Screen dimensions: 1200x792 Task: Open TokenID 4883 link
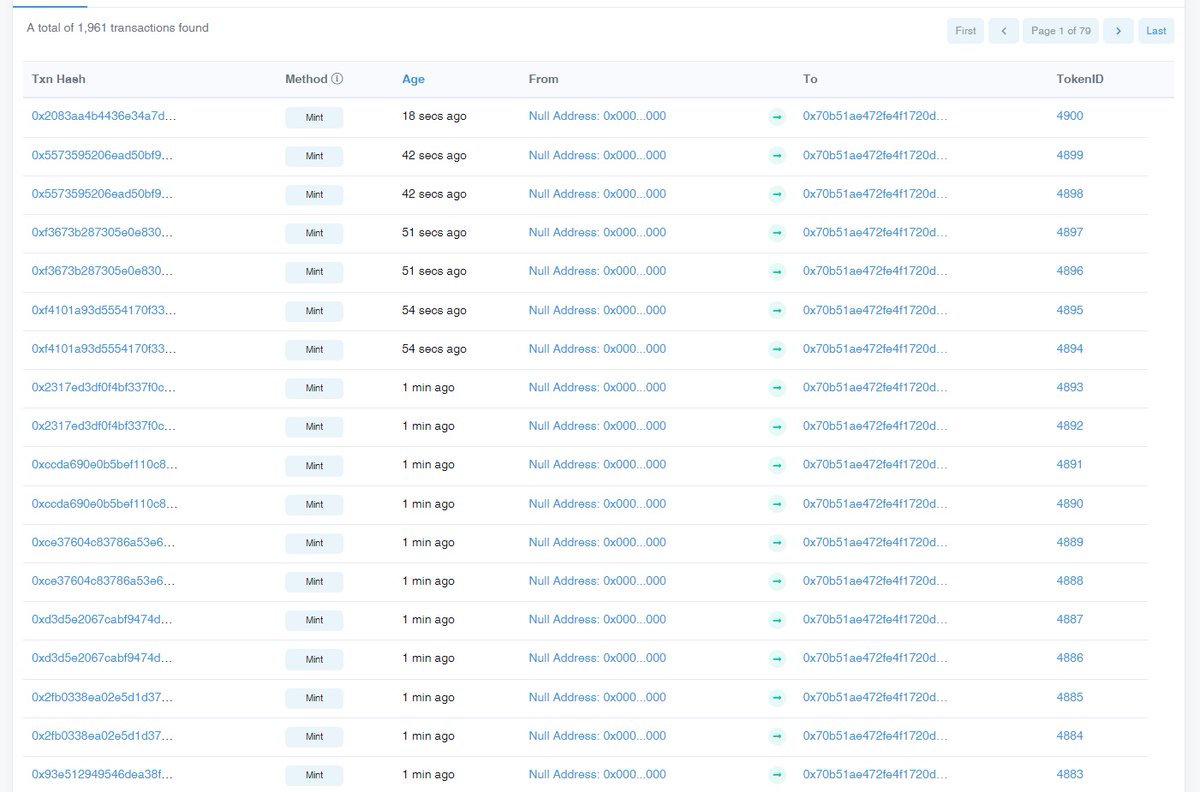(x=1070, y=775)
